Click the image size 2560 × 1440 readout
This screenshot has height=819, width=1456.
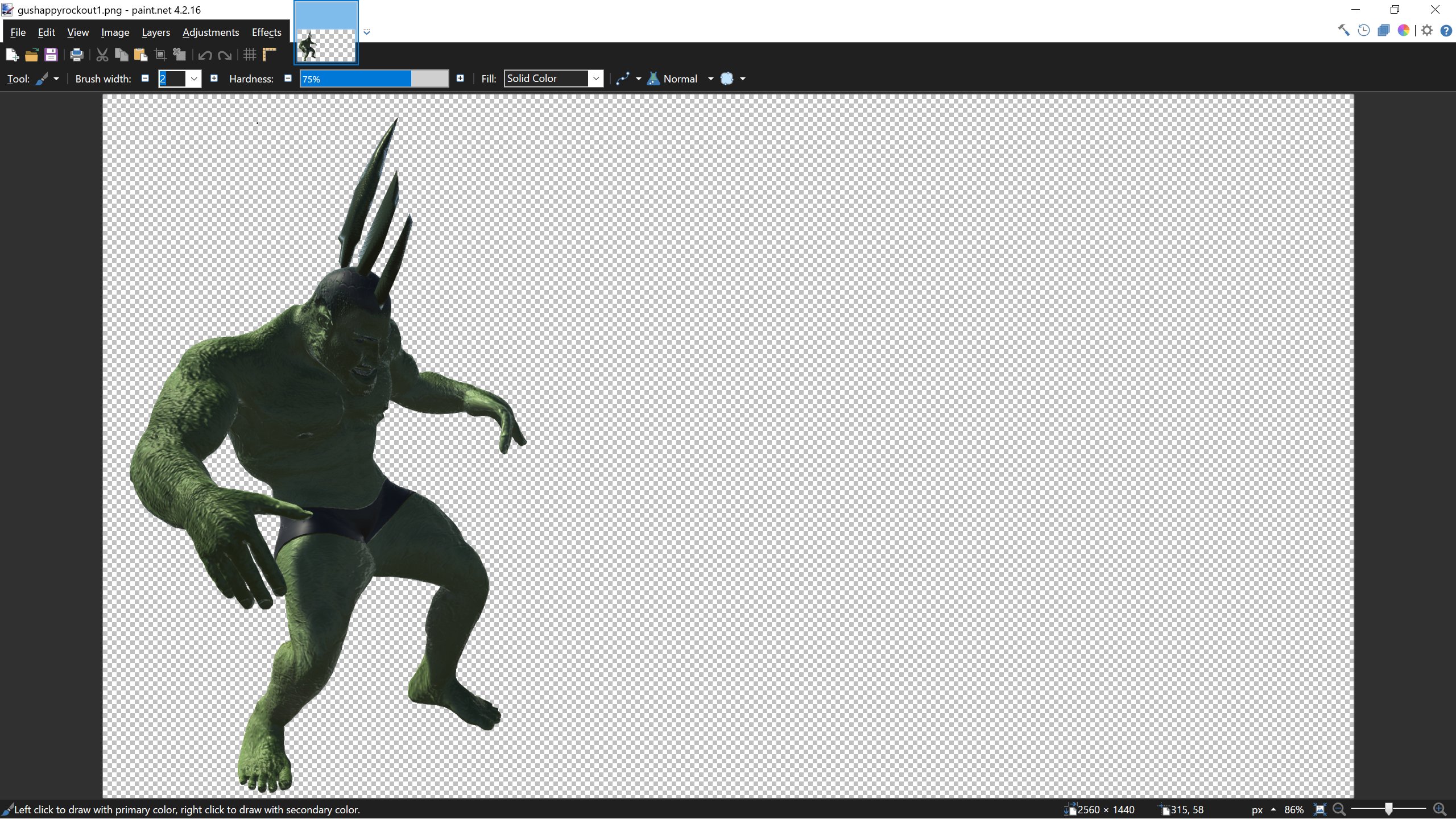coord(1099,810)
